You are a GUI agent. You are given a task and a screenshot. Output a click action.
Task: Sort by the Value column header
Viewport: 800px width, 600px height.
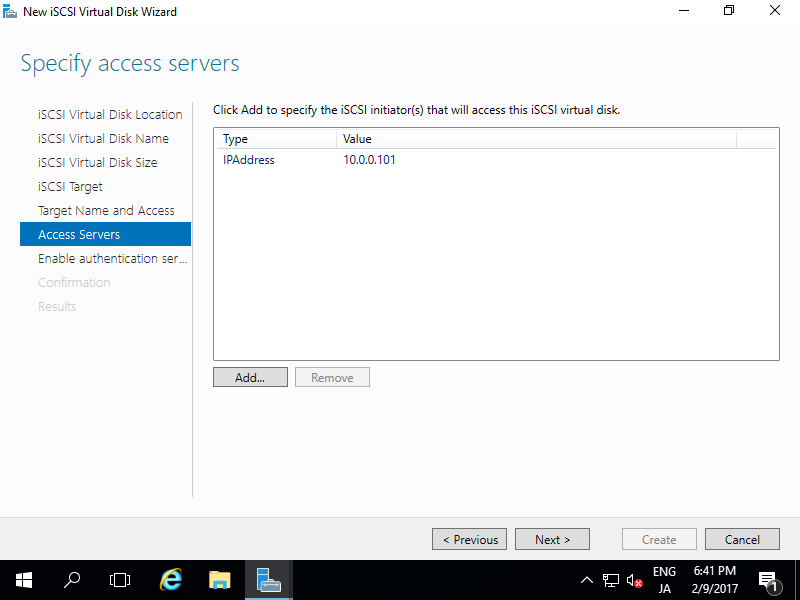pos(536,139)
